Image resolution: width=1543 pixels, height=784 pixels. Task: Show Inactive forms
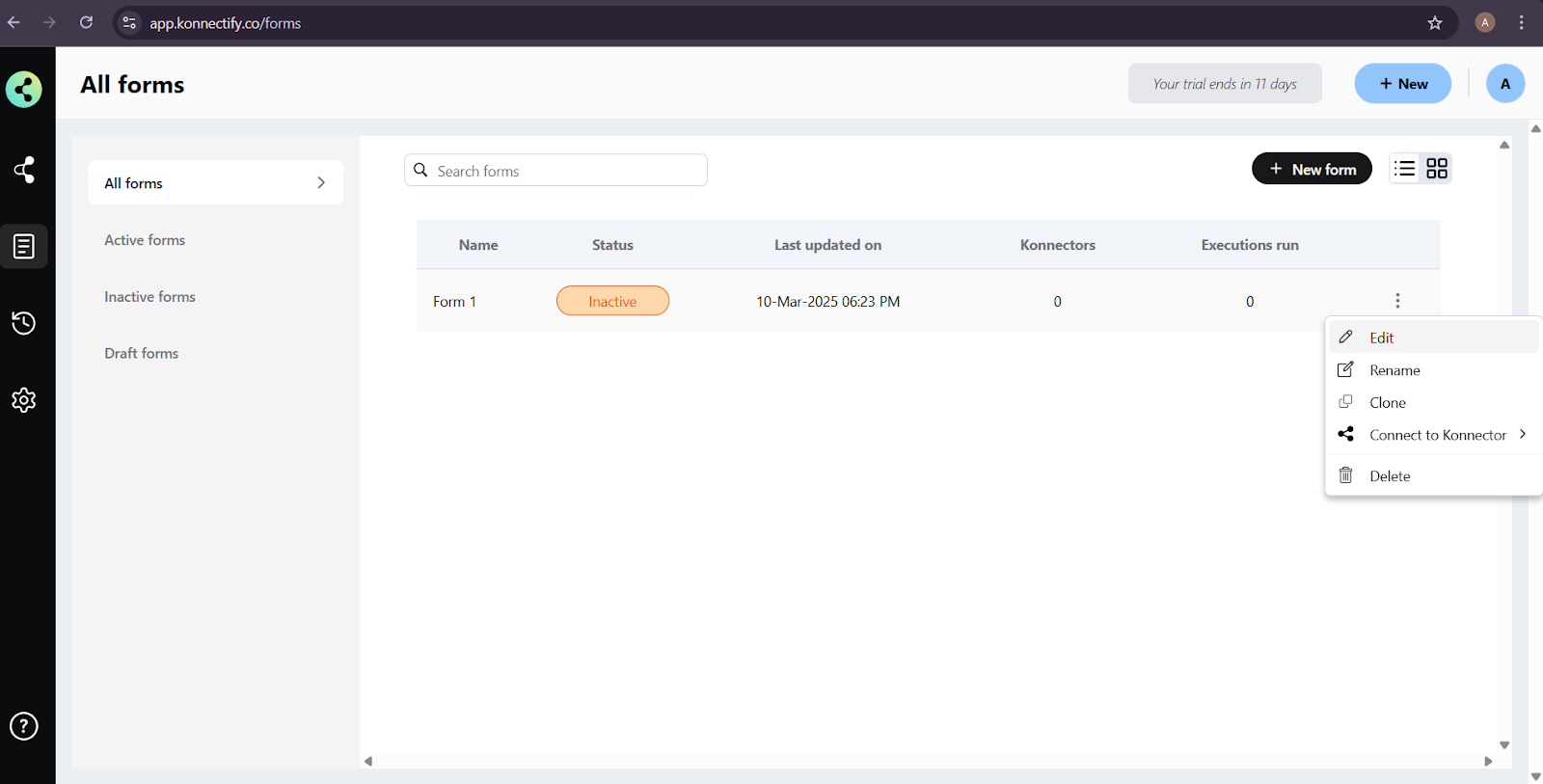[x=149, y=297]
